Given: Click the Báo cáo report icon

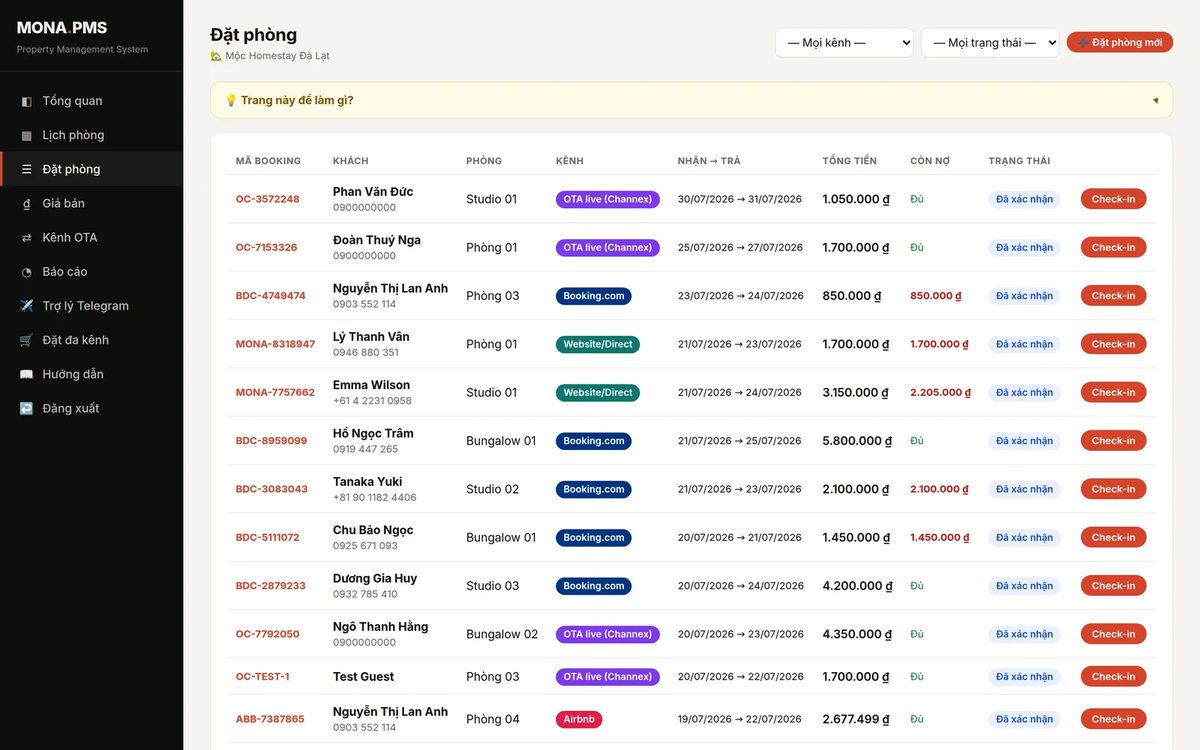Looking at the screenshot, I should point(26,272).
